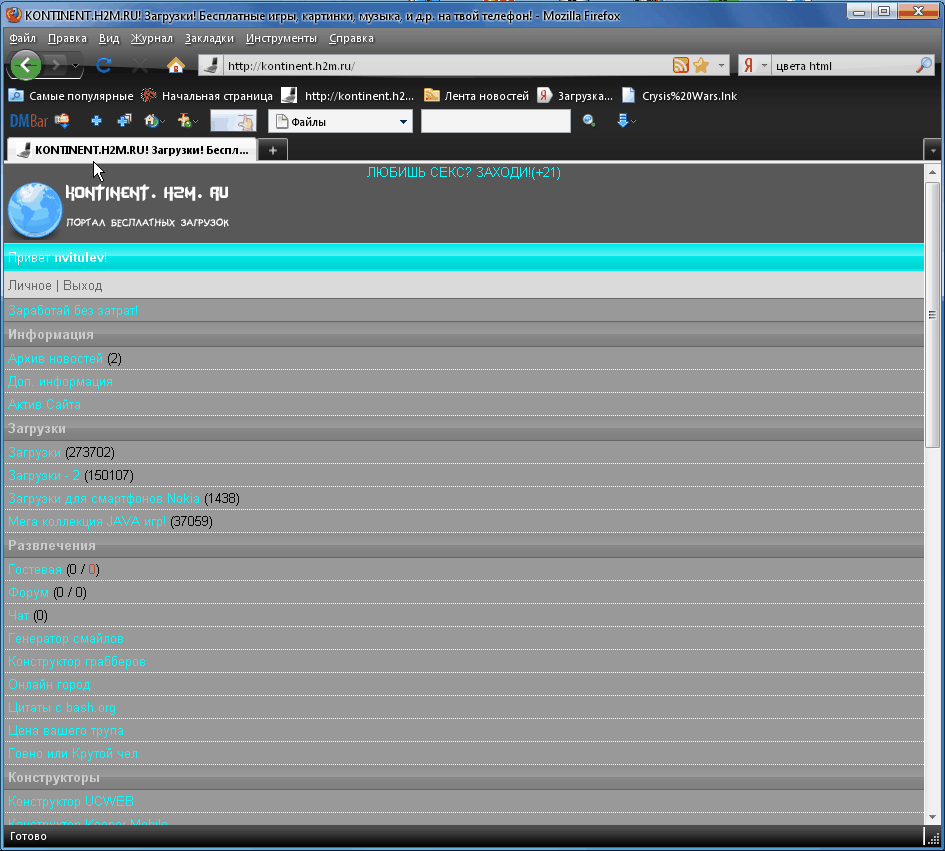Screen dimensions: 945x851
Task: Open the 'Загрузки - 2' link
Action: pyautogui.click(x=44, y=476)
